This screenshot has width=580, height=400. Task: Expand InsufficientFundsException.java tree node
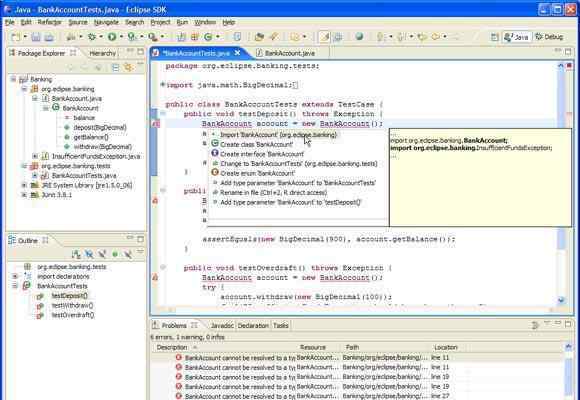35,156
